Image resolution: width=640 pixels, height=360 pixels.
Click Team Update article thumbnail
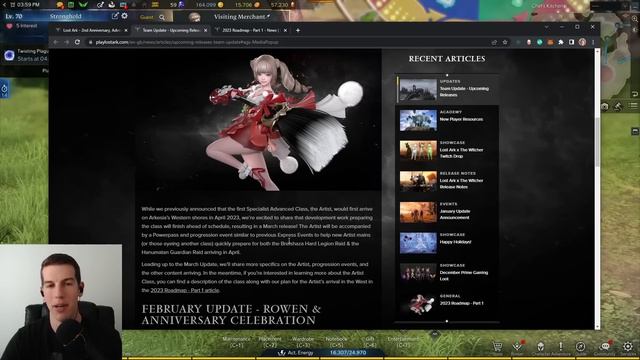(x=418, y=89)
